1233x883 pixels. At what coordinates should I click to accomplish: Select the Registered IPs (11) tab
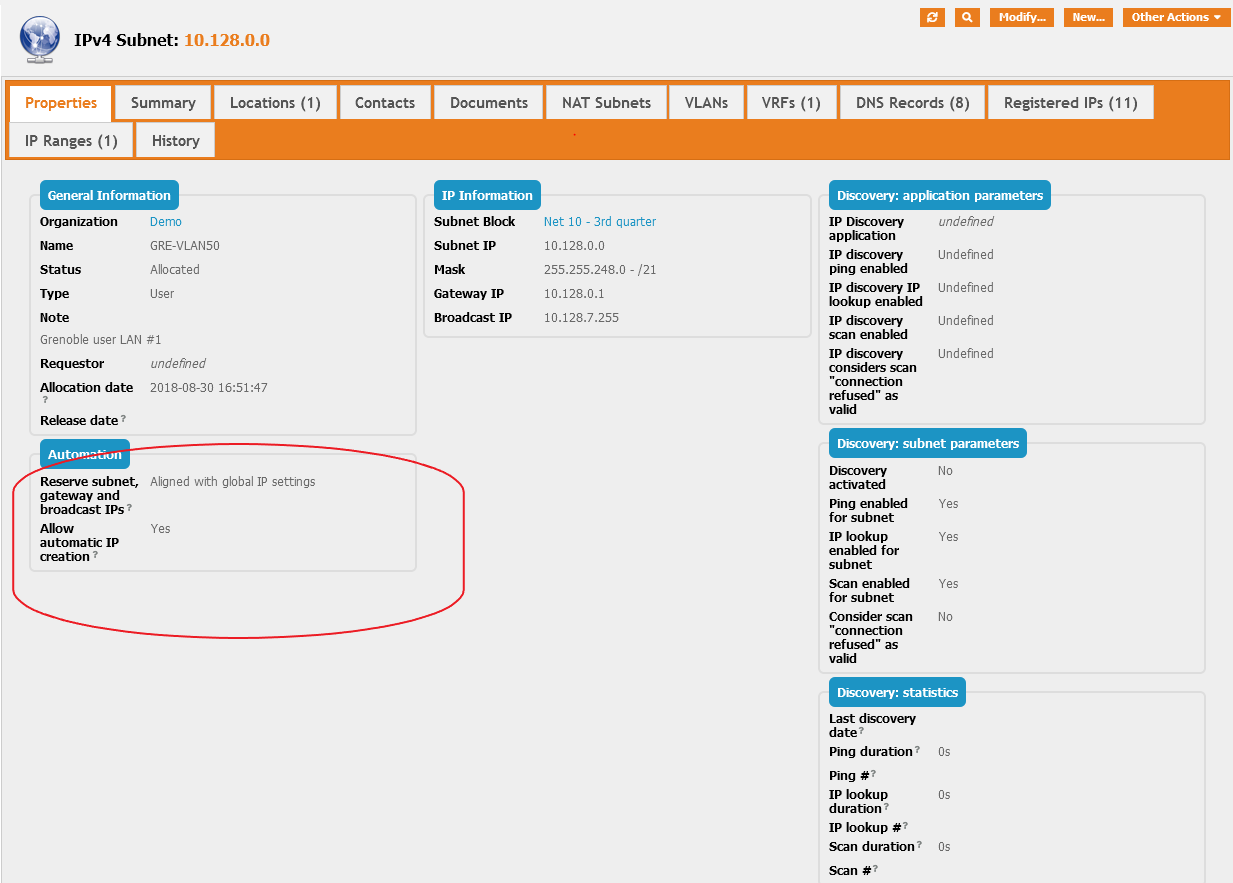pos(1070,103)
